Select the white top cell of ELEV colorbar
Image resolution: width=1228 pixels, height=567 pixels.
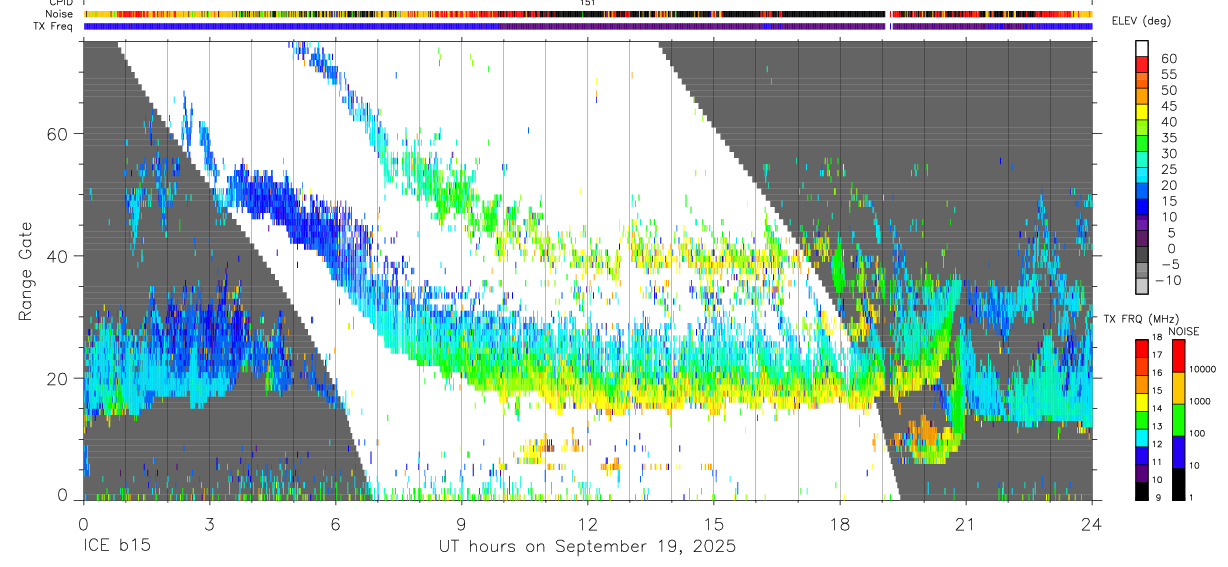(1141, 47)
